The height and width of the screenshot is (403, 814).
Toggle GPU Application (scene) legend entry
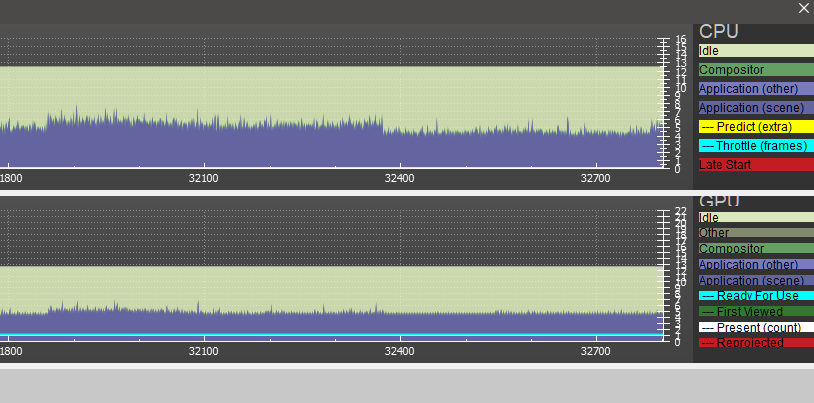pyautogui.click(x=756, y=280)
